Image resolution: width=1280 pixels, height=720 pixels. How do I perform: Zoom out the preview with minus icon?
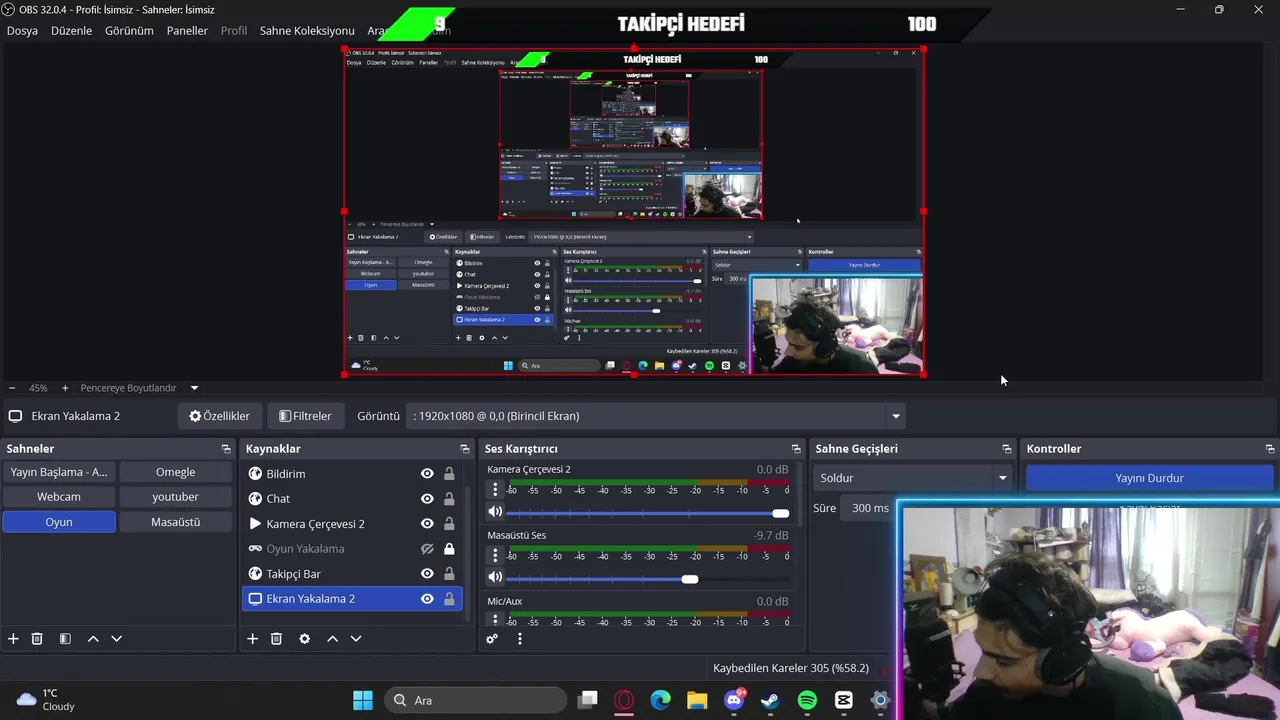coord(12,388)
